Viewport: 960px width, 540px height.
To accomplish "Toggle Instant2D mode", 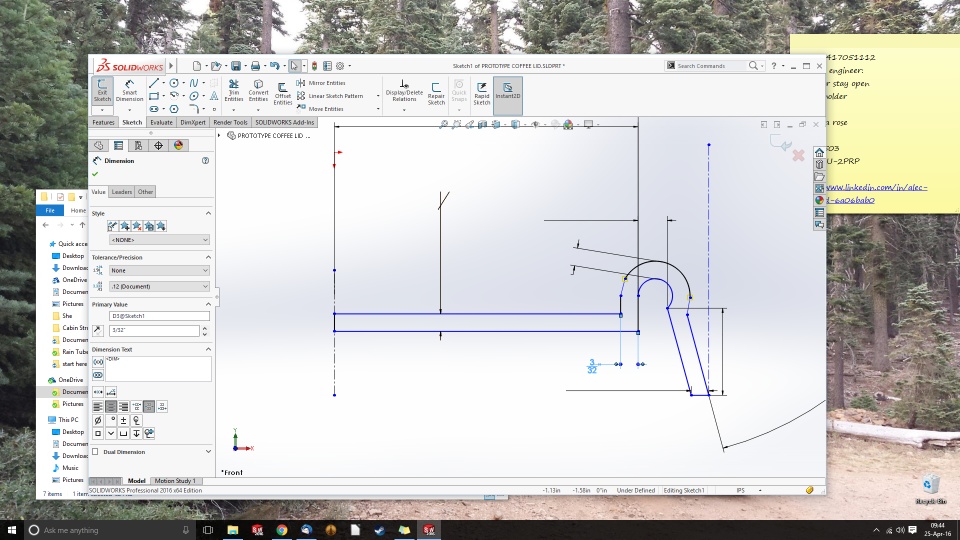I will (x=508, y=95).
